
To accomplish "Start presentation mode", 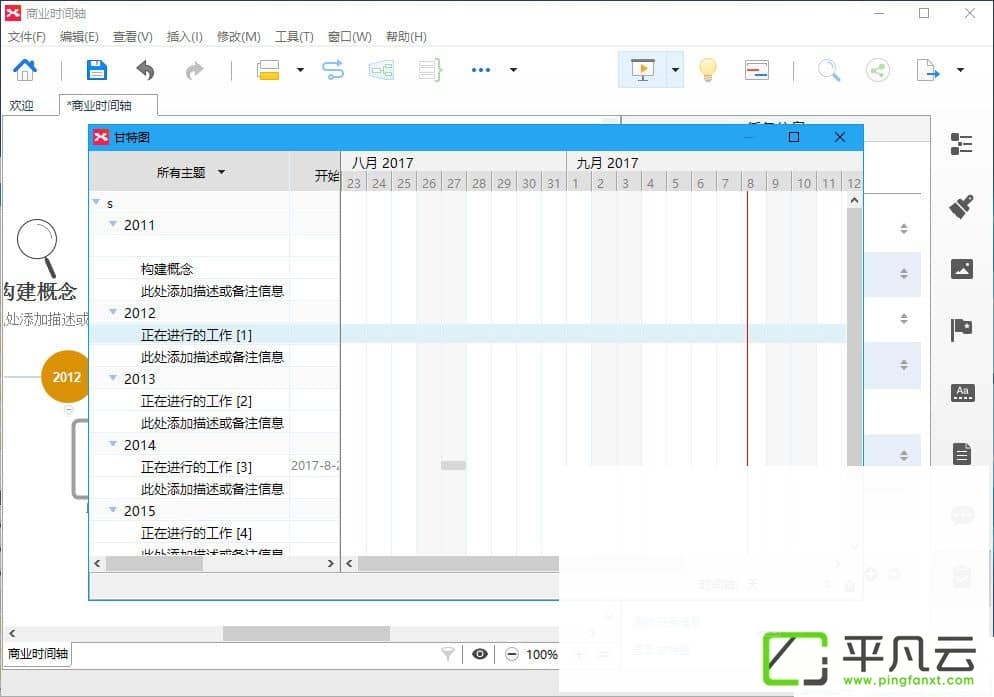I will (x=643, y=70).
